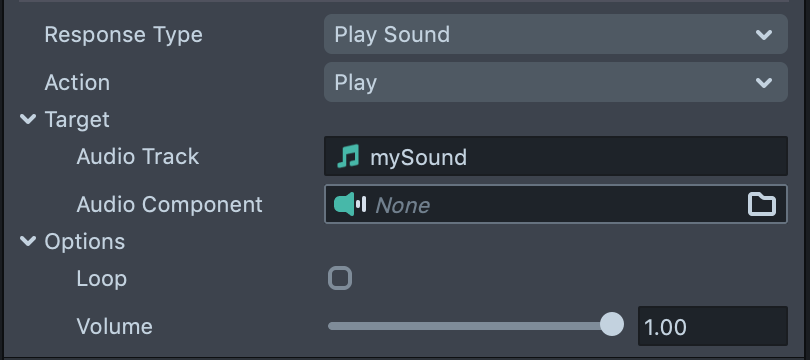810x360 pixels.
Task: Click the Audio Component label
Action: tap(169, 205)
